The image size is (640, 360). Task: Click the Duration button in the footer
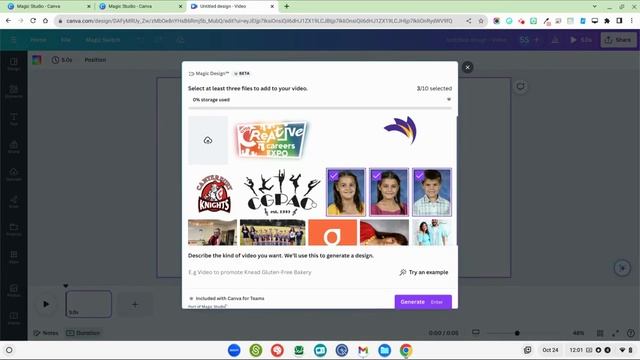[83, 333]
